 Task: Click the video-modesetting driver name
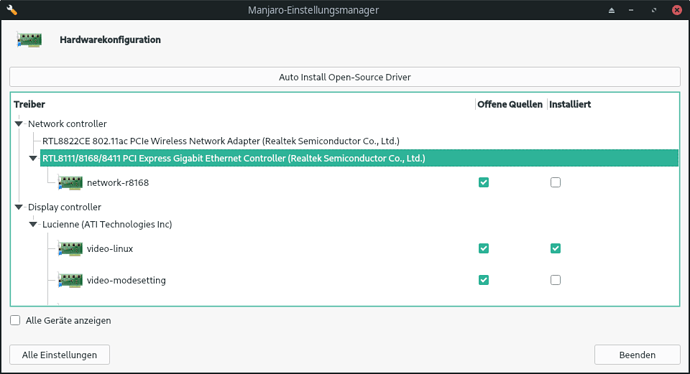click(x=126, y=280)
